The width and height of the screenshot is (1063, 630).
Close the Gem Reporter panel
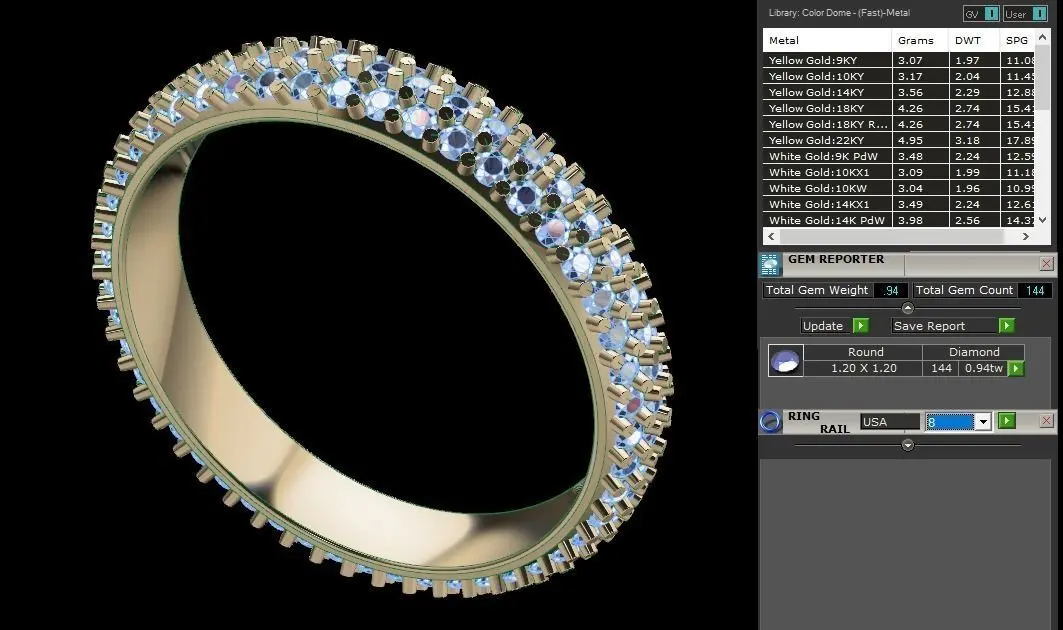(1046, 263)
